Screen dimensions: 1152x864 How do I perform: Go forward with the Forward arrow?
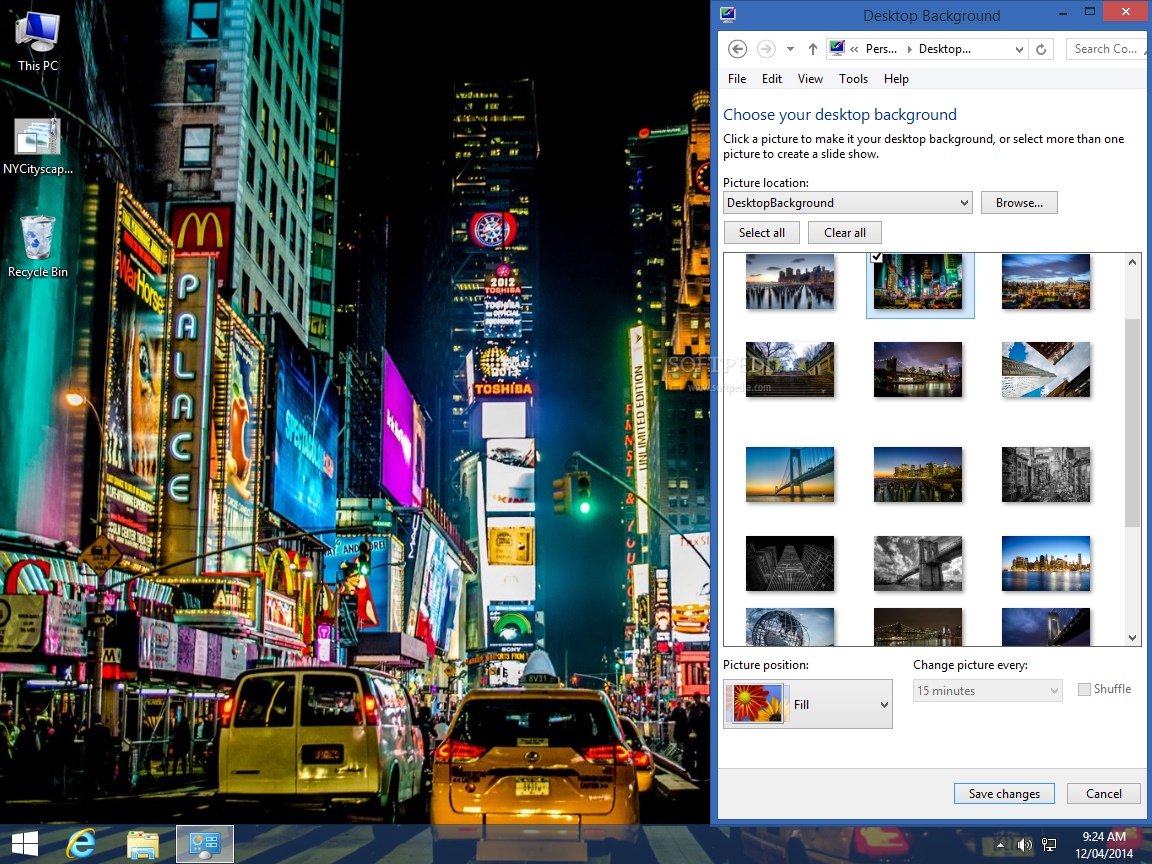(x=766, y=49)
